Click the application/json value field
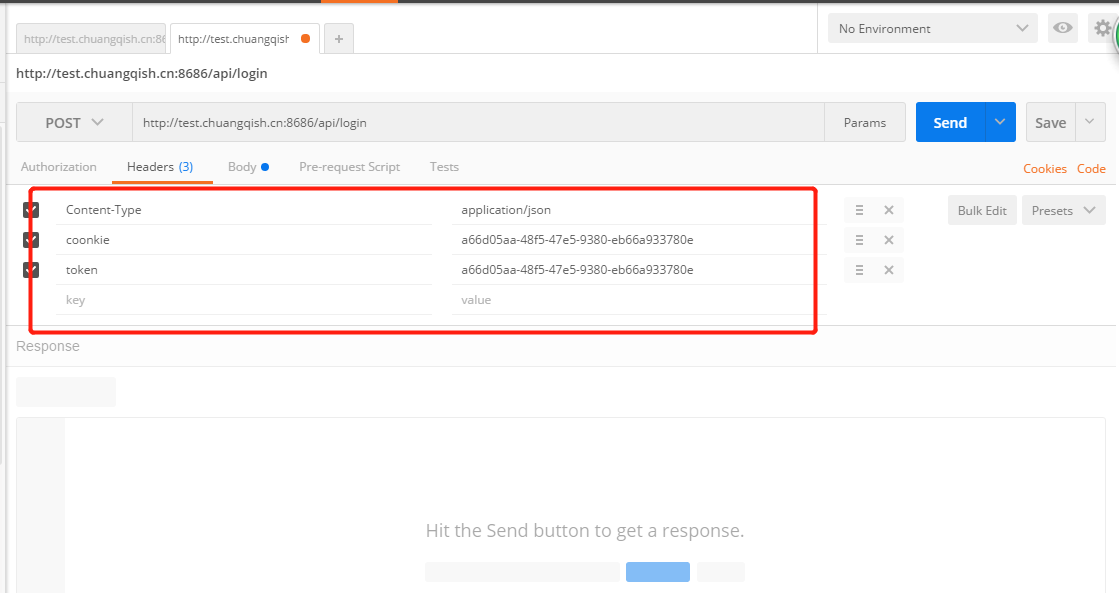The width and height of the screenshot is (1119, 593). click(x=639, y=210)
